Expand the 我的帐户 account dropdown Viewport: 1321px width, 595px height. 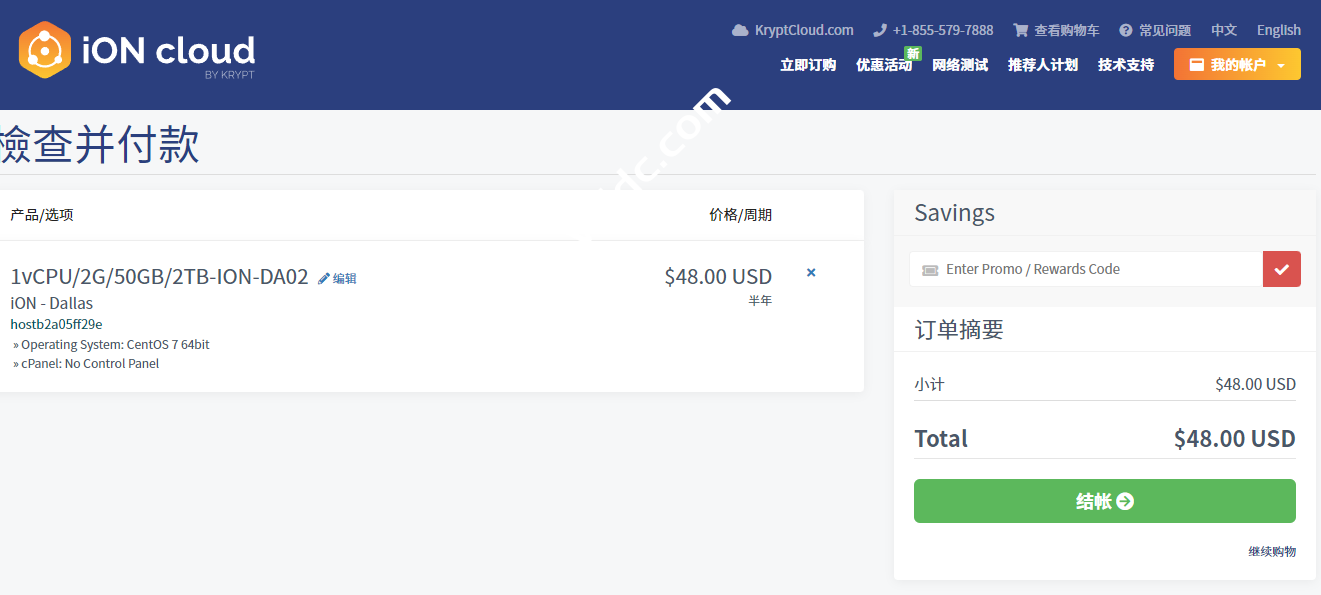1237,65
